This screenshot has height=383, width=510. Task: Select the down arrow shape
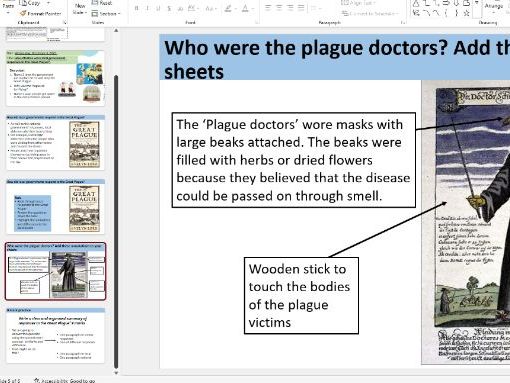(456, 3)
